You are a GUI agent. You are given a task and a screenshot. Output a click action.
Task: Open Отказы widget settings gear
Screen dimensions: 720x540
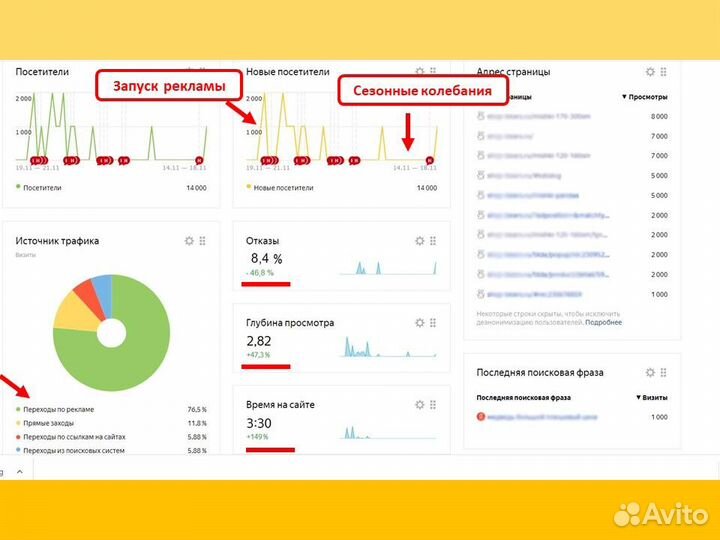420,241
